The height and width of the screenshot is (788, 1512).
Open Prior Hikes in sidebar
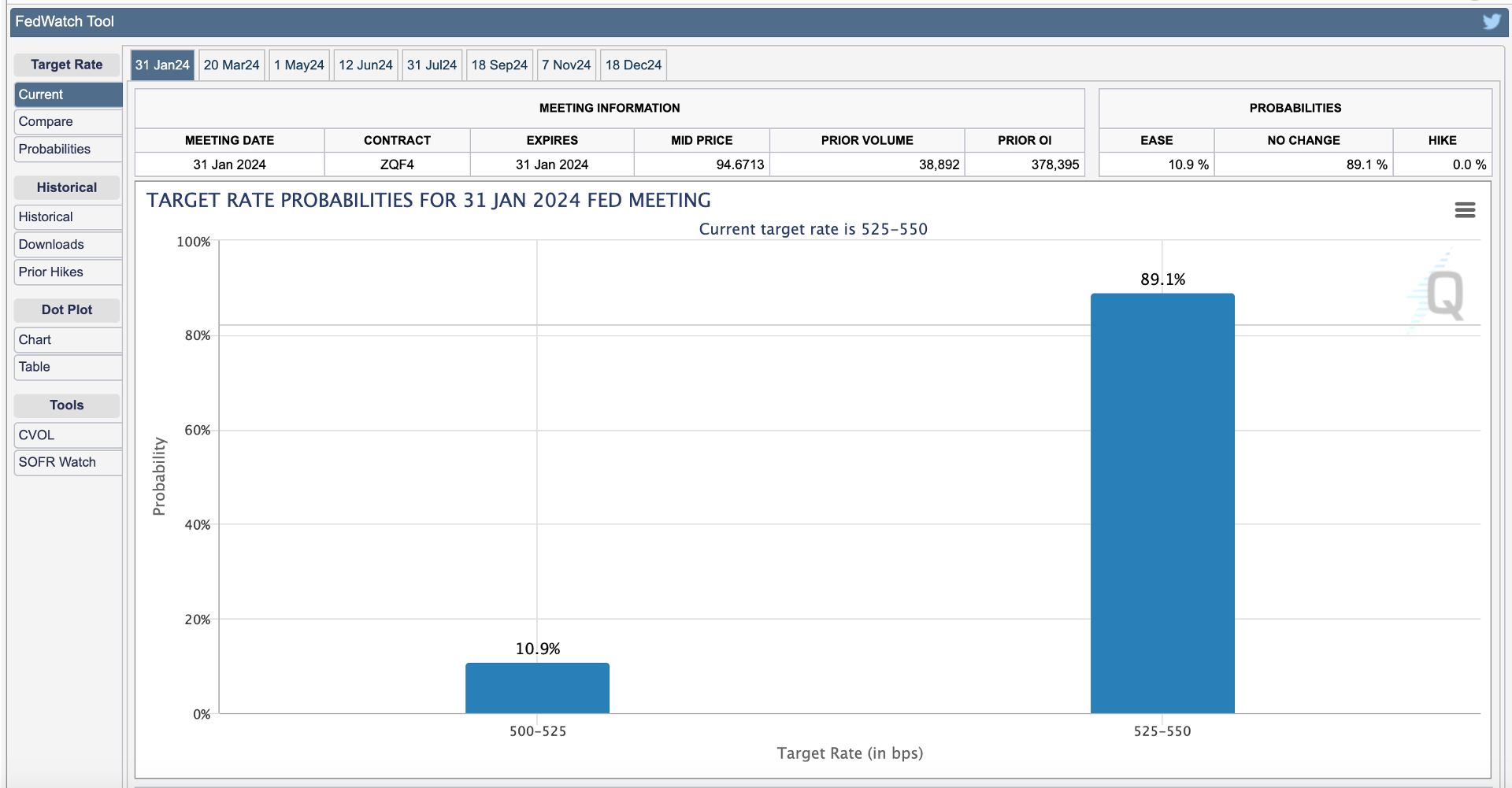pyautogui.click(x=69, y=272)
